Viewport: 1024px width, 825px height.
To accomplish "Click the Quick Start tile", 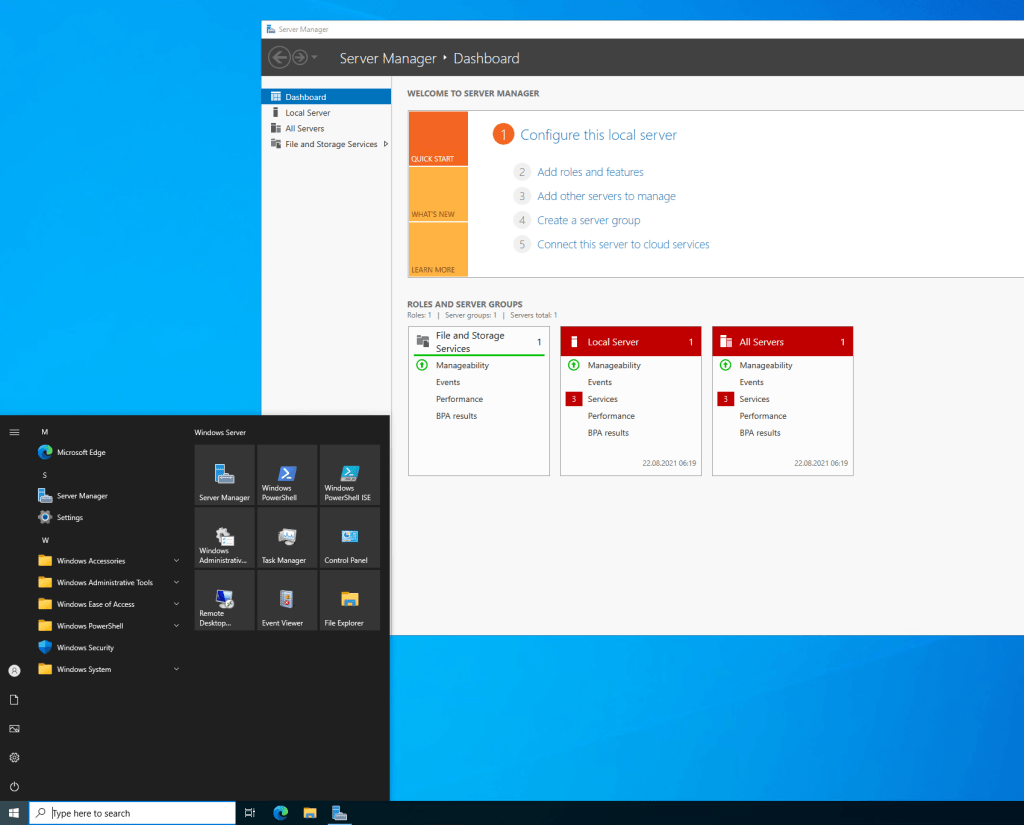I will 438,138.
